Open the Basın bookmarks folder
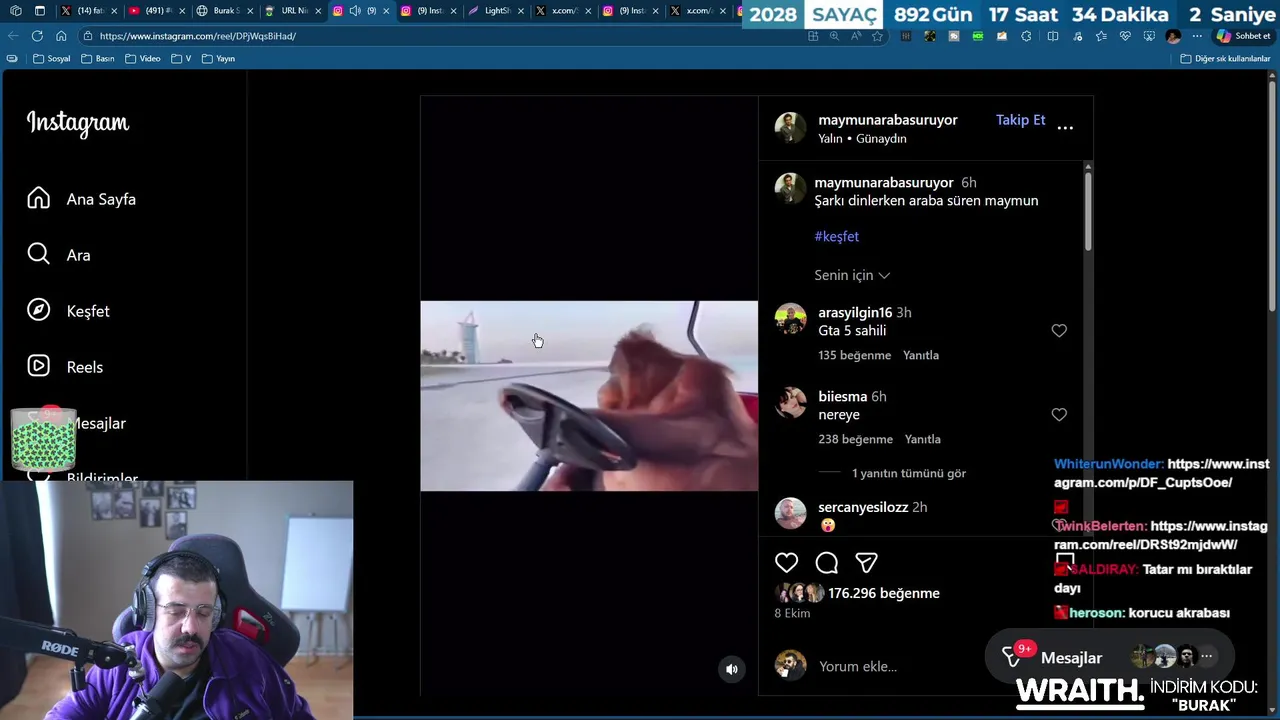This screenshot has height=720, width=1280. [x=97, y=59]
